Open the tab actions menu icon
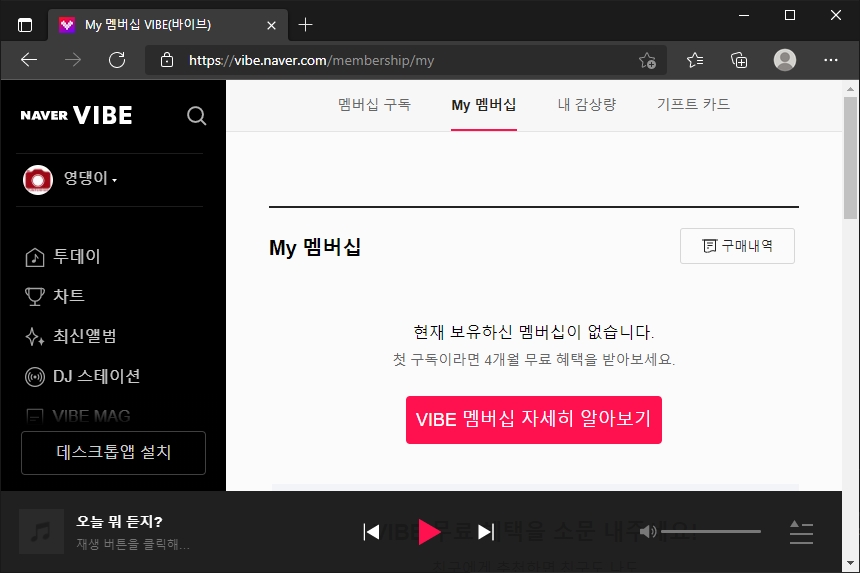The height and width of the screenshot is (573, 860). 25,25
